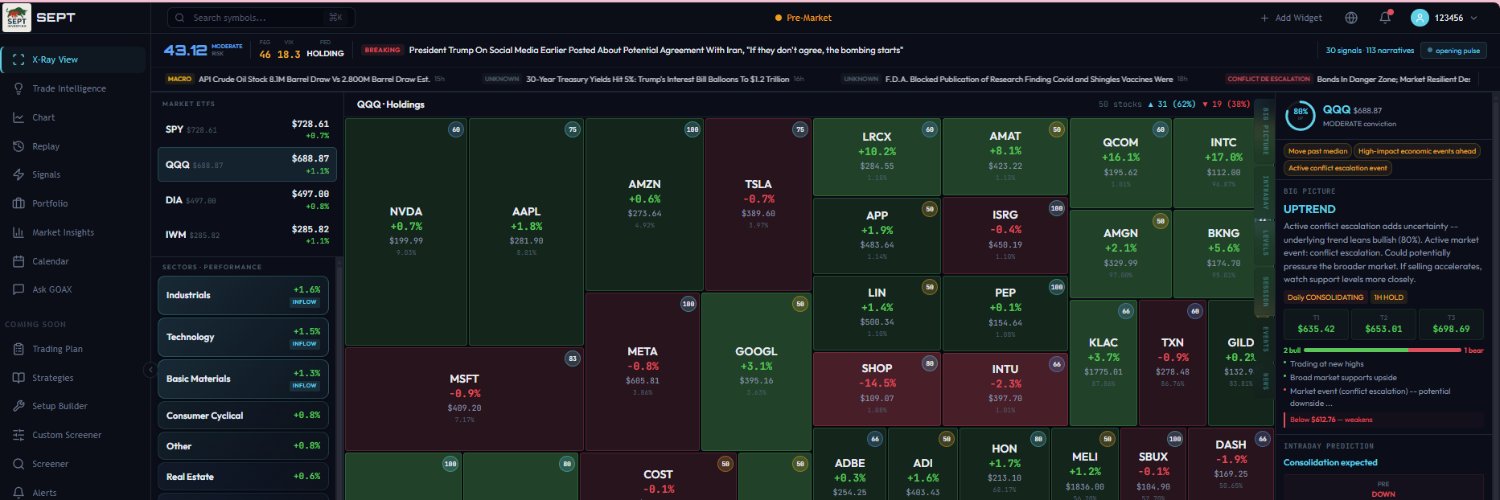Screen dimensions: 1500x500
Task: Click High-impact economic events ahead tag
Action: click(1415, 151)
